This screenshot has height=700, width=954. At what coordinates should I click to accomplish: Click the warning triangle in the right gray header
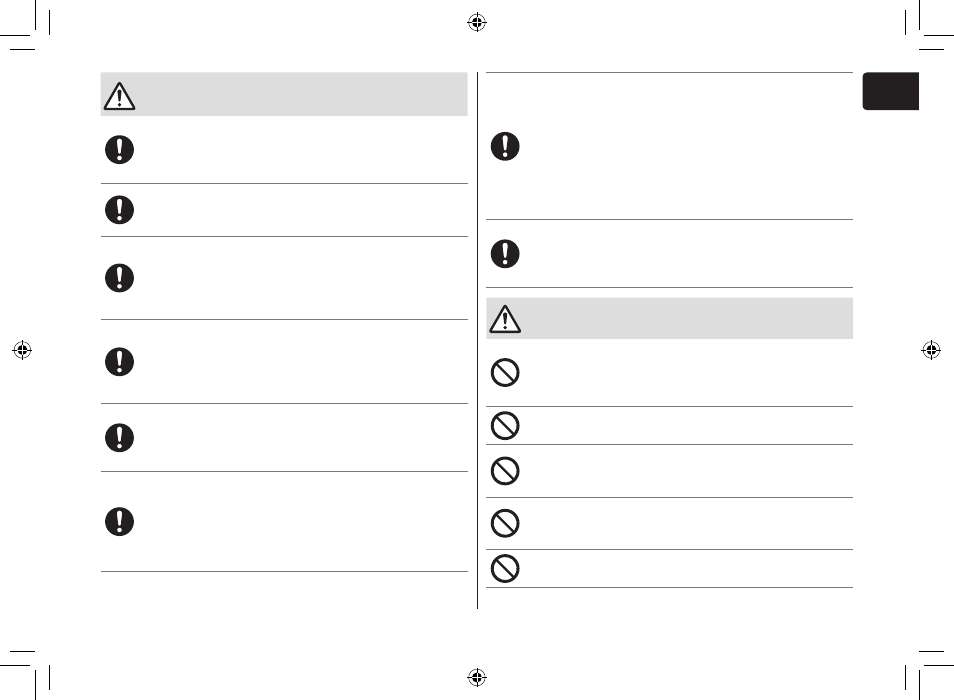(x=505, y=319)
